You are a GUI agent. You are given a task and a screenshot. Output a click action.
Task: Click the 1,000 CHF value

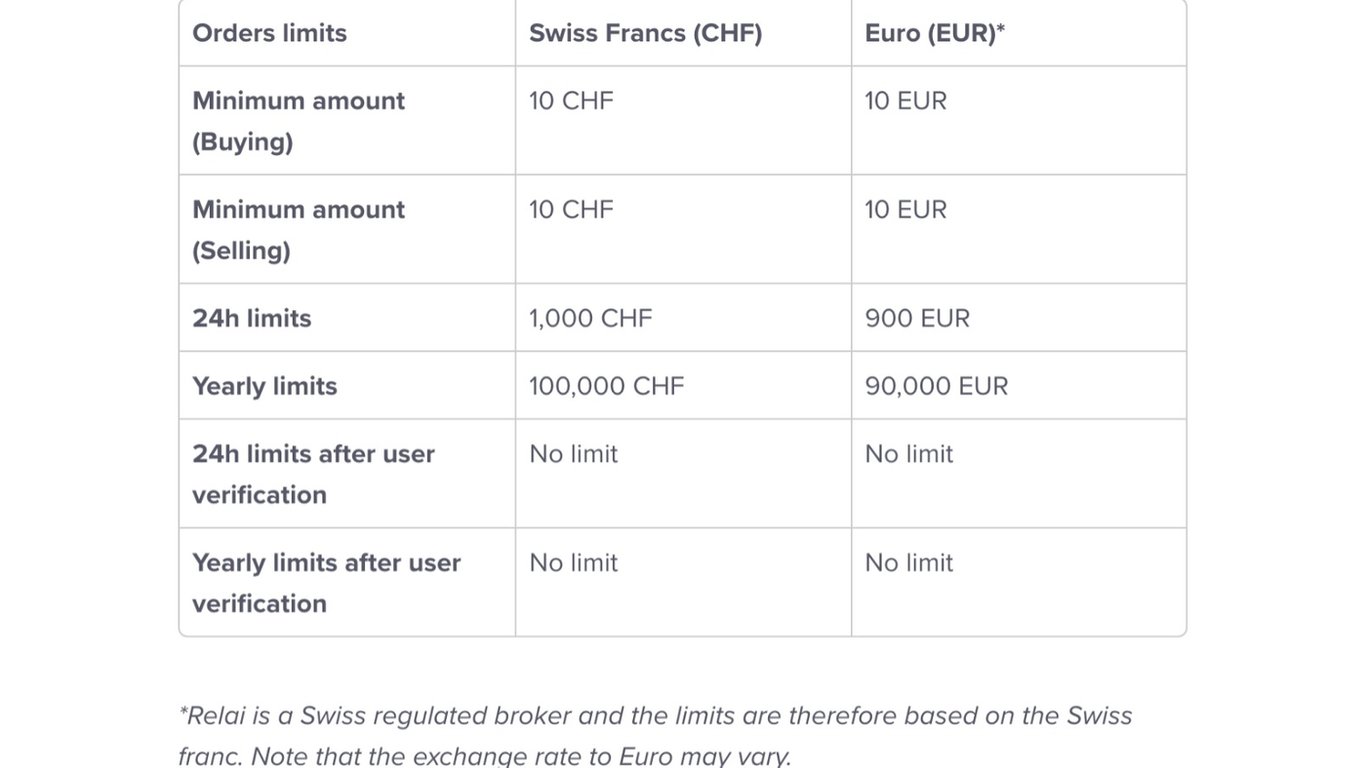click(x=591, y=318)
